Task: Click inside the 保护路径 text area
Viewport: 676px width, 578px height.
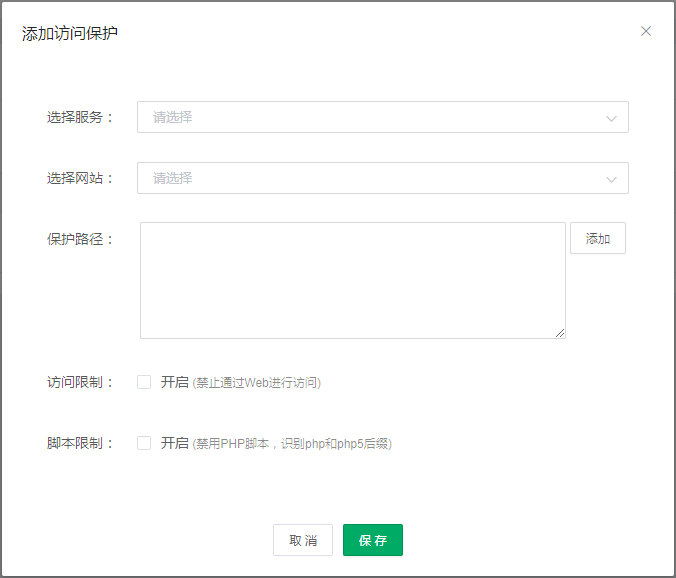Action: (353, 280)
